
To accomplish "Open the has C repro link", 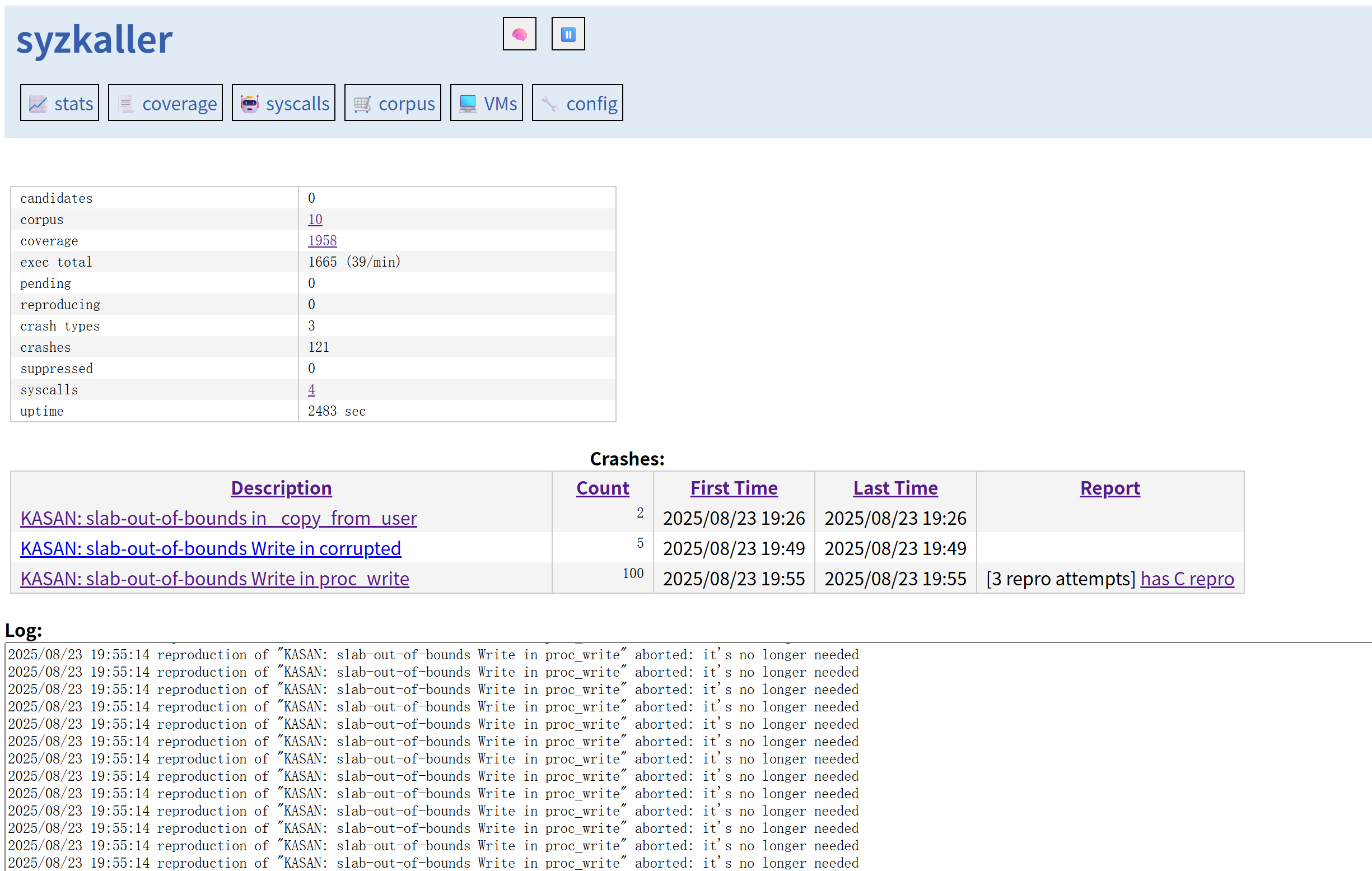I will [x=1187, y=579].
